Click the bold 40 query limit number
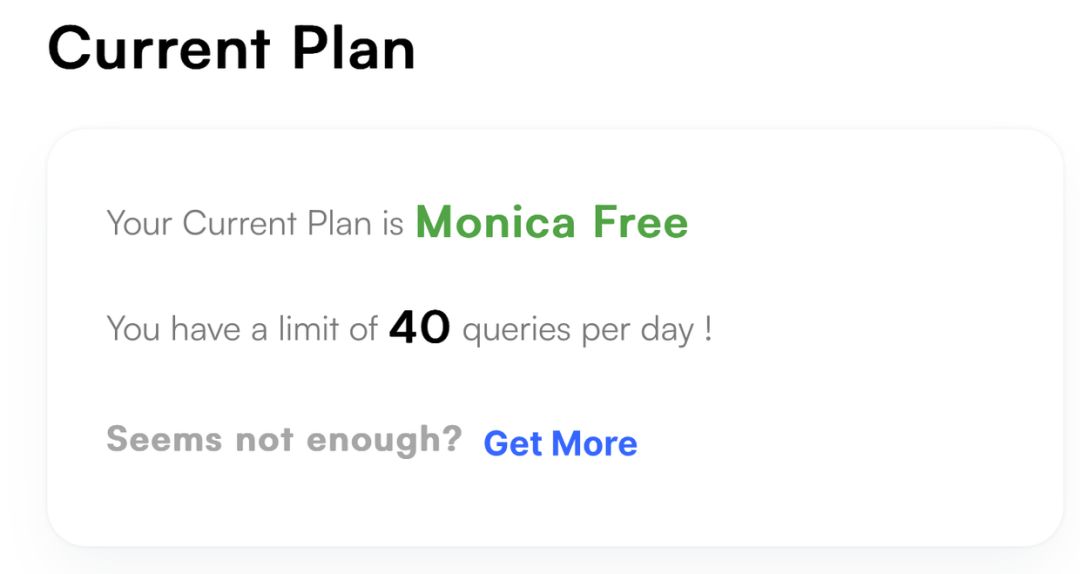This screenshot has width=1080, height=574. pos(420,327)
